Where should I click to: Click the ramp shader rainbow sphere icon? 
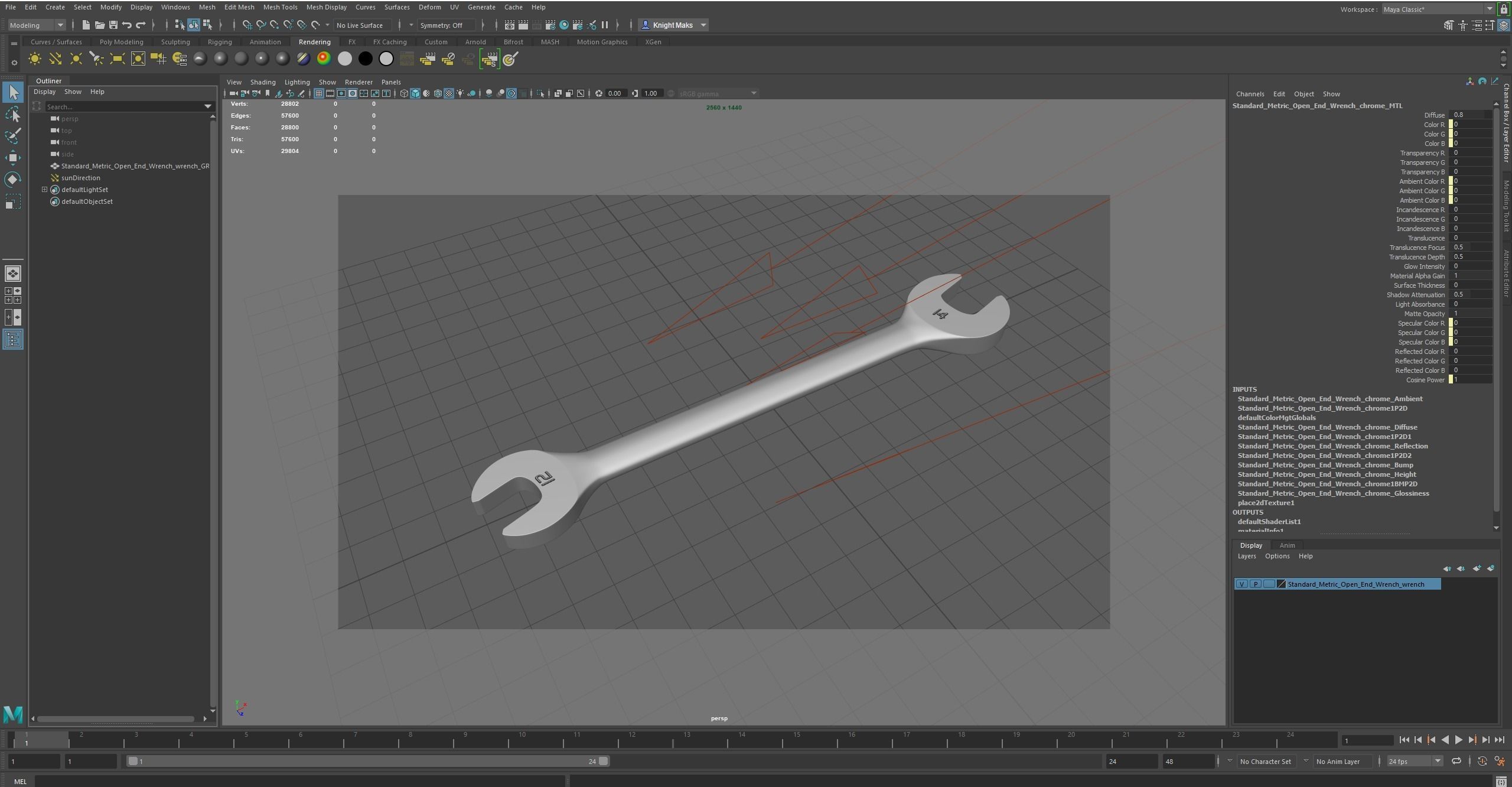tap(324, 58)
